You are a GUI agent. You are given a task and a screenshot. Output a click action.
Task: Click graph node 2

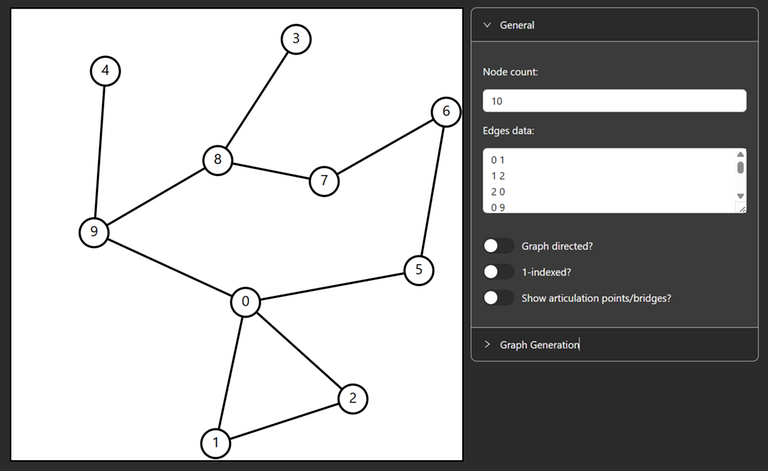353,399
